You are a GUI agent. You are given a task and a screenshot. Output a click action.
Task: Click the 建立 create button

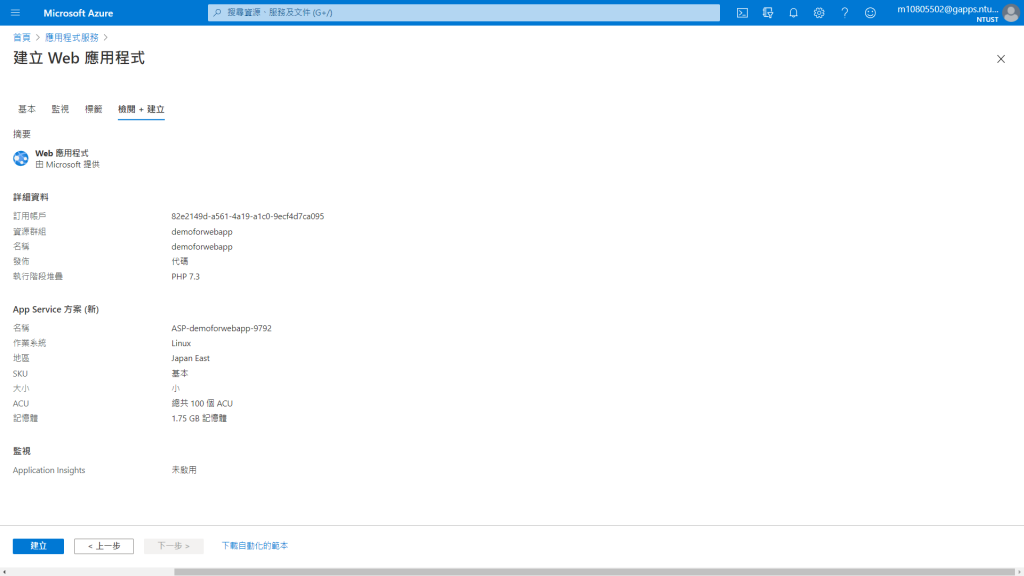[39, 546]
